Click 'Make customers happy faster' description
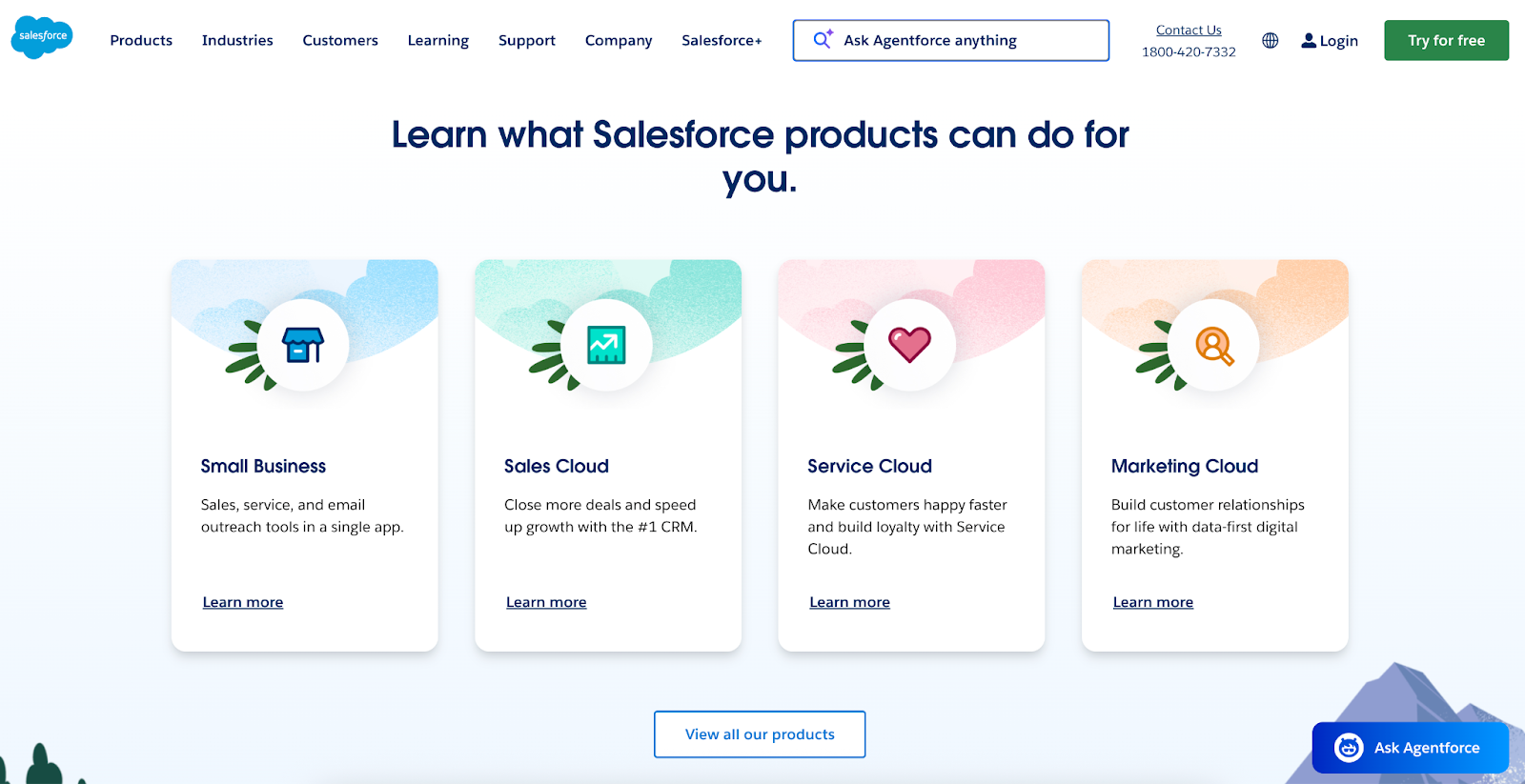Image resolution: width=1525 pixels, height=784 pixels. pos(907,527)
